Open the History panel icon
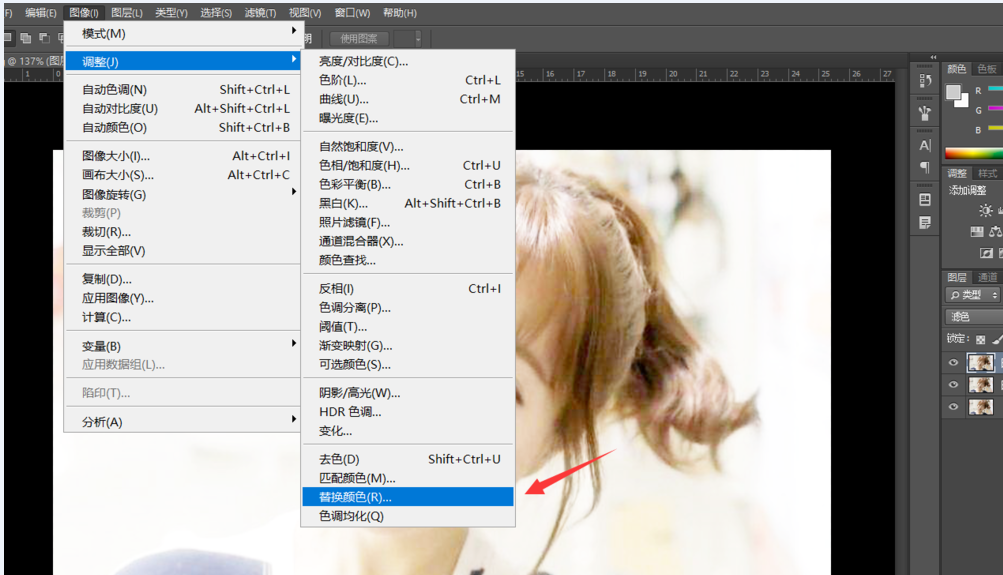1003x575 pixels. 925,81
